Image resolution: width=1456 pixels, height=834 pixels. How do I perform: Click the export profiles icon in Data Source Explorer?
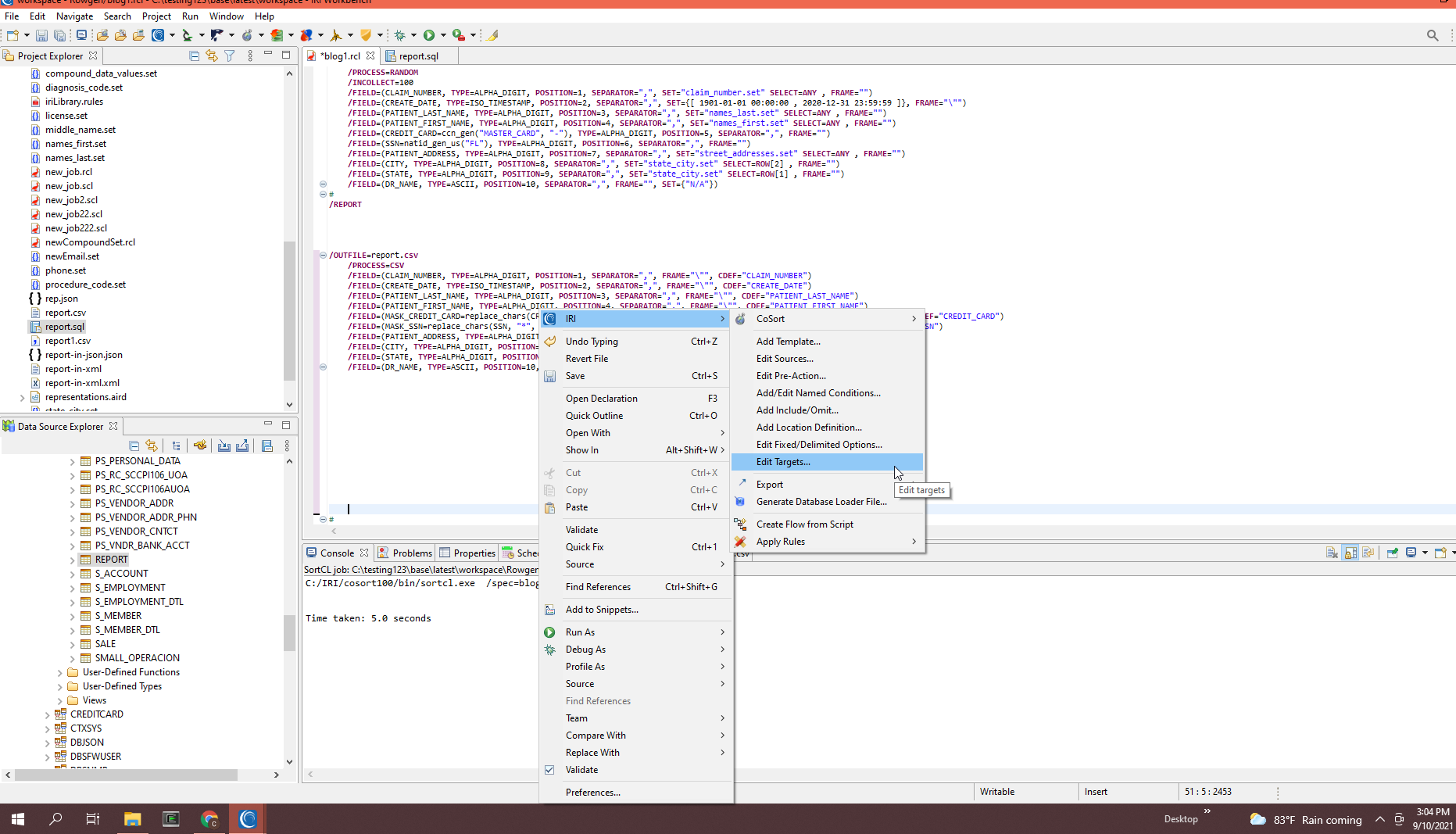click(242, 446)
